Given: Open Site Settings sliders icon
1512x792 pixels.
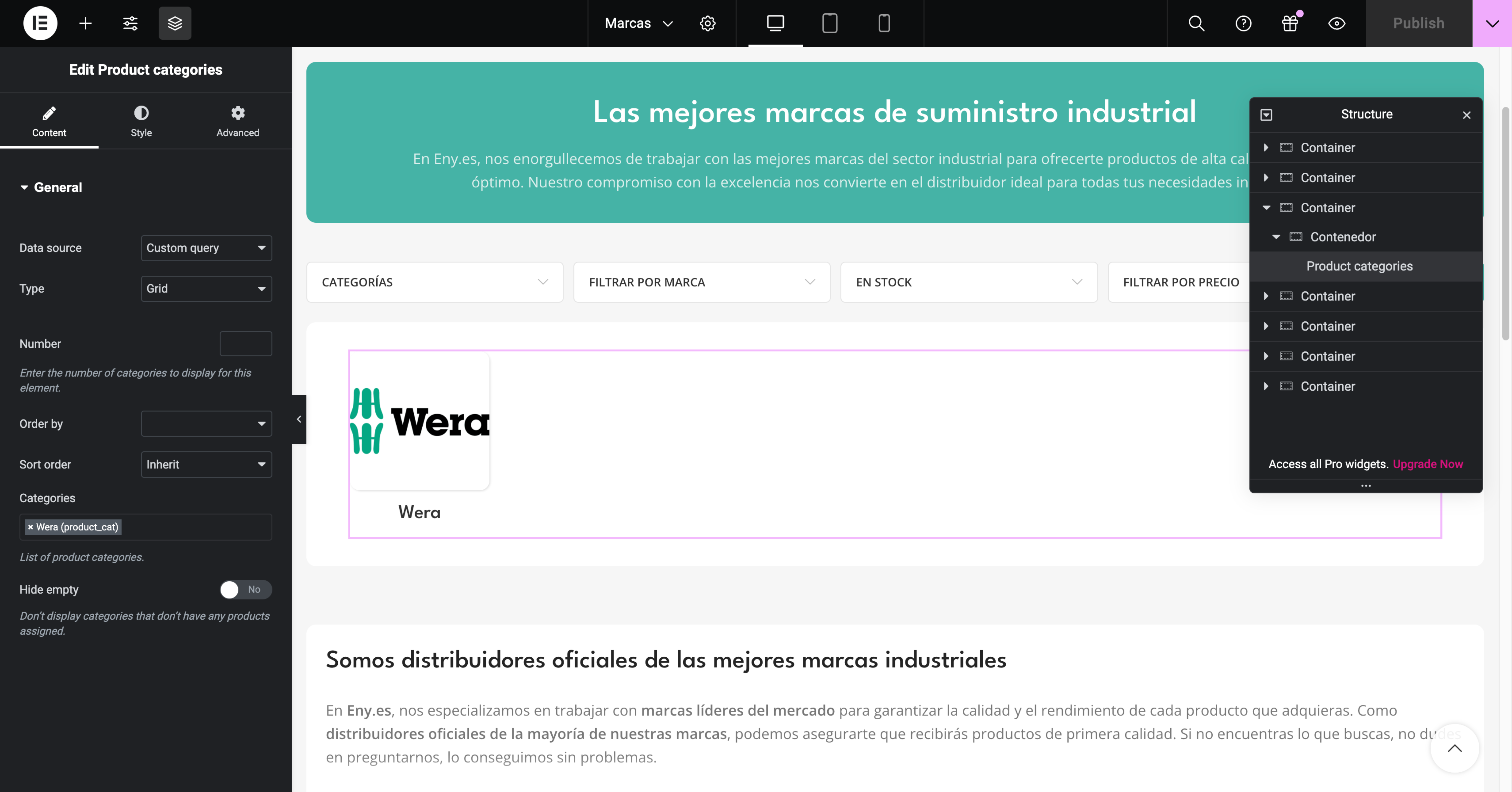Looking at the screenshot, I should pos(130,24).
